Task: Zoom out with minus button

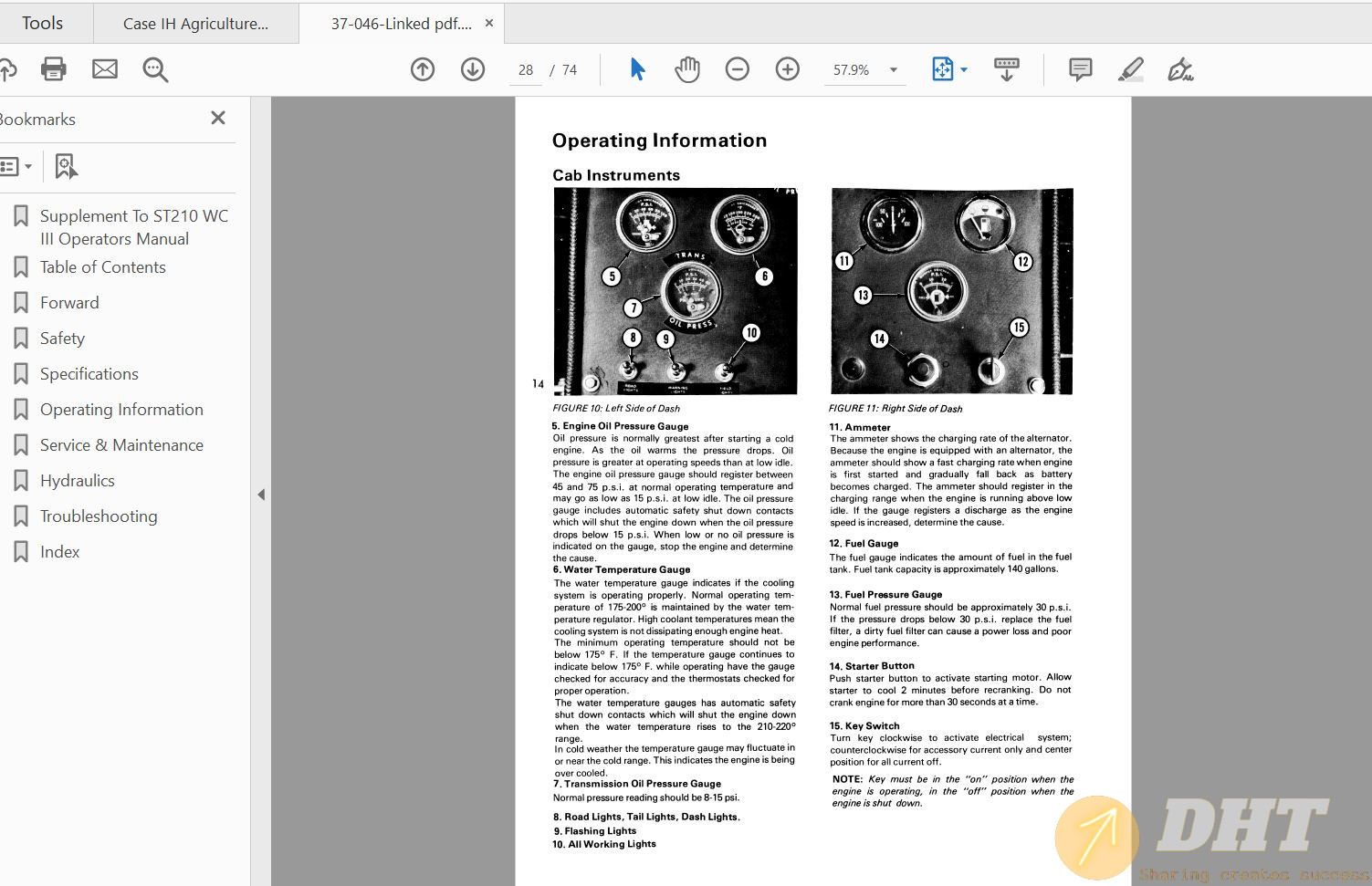Action: click(x=738, y=69)
